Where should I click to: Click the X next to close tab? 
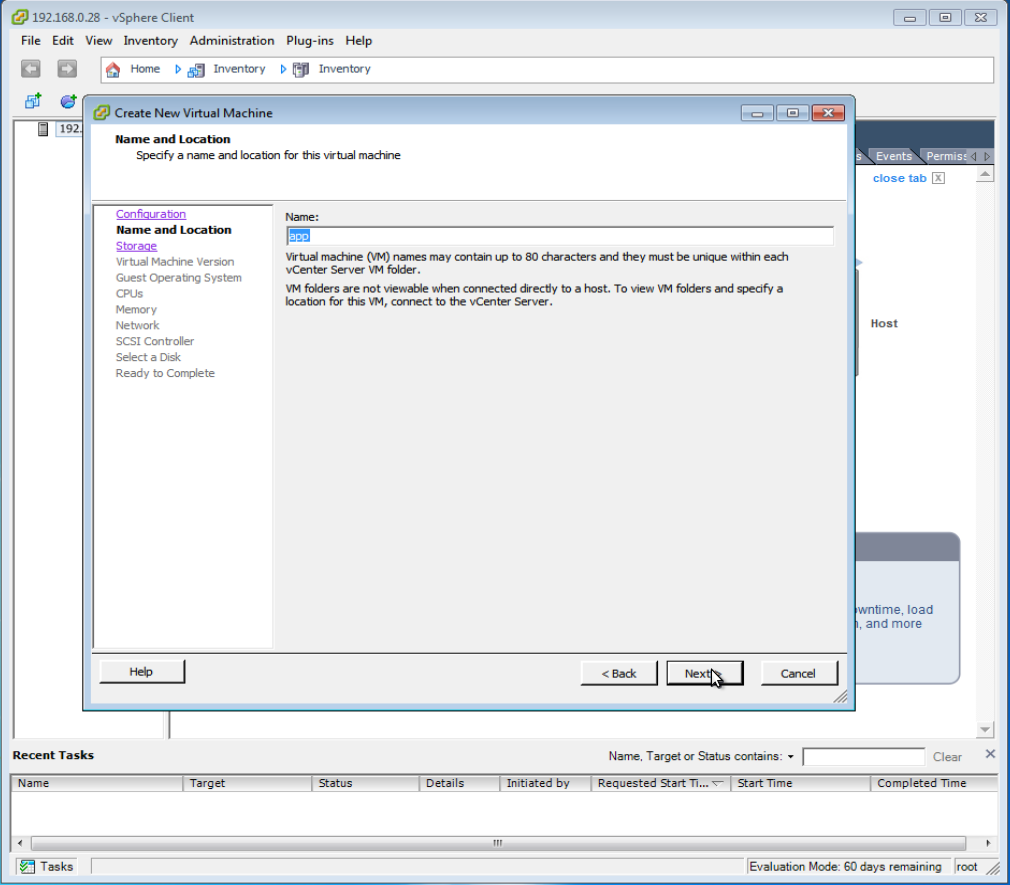tap(939, 178)
